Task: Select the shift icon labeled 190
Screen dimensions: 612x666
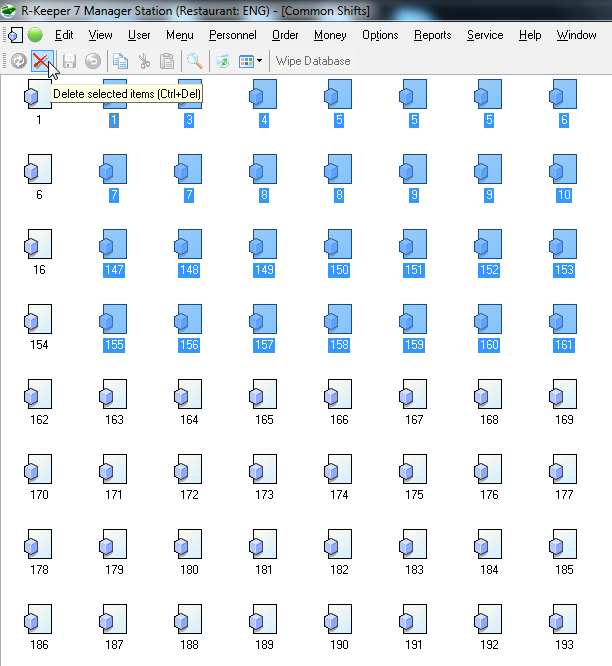Action: (x=338, y=619)
